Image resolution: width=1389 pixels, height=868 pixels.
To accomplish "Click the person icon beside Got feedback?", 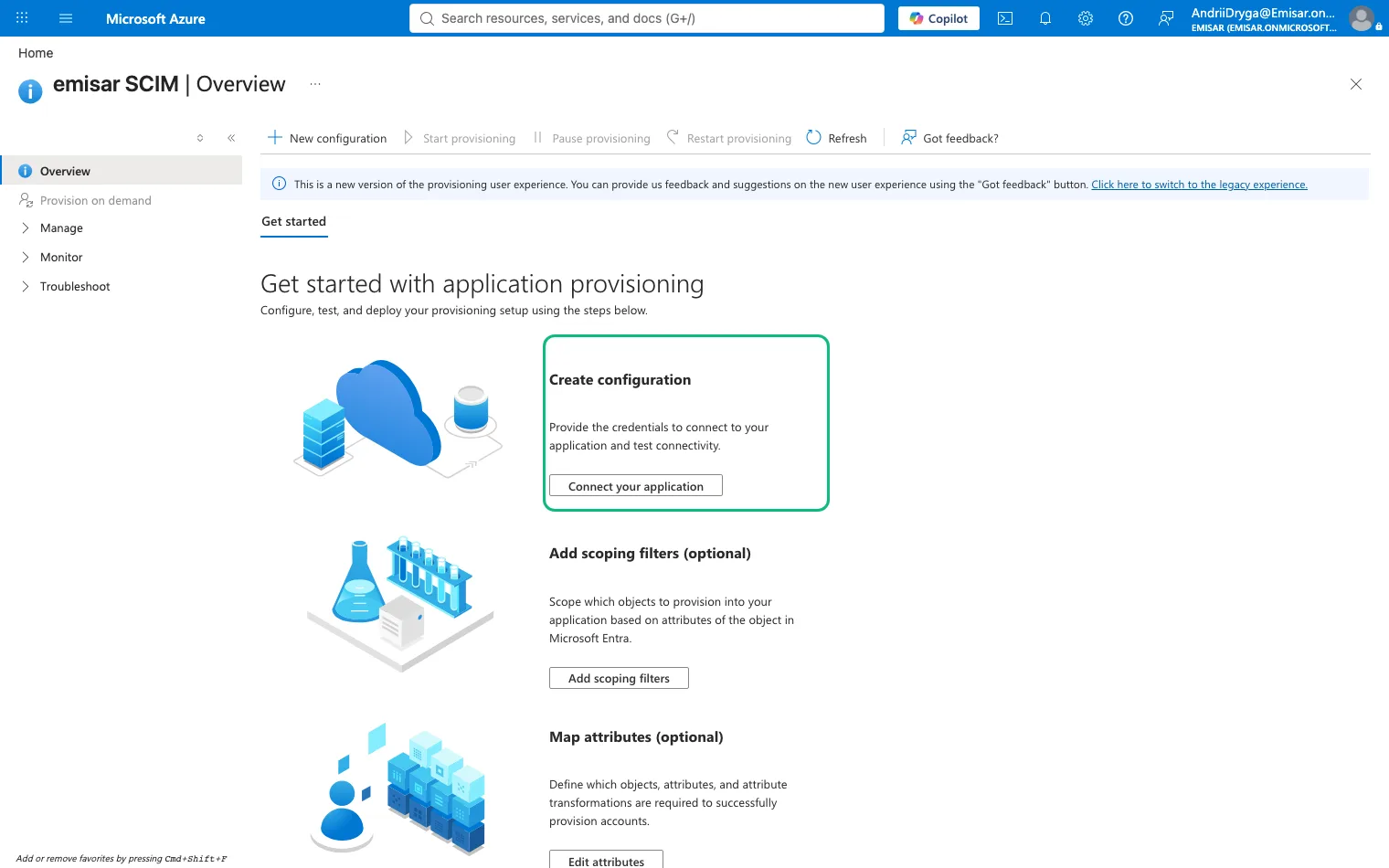I will pos(908,137).
